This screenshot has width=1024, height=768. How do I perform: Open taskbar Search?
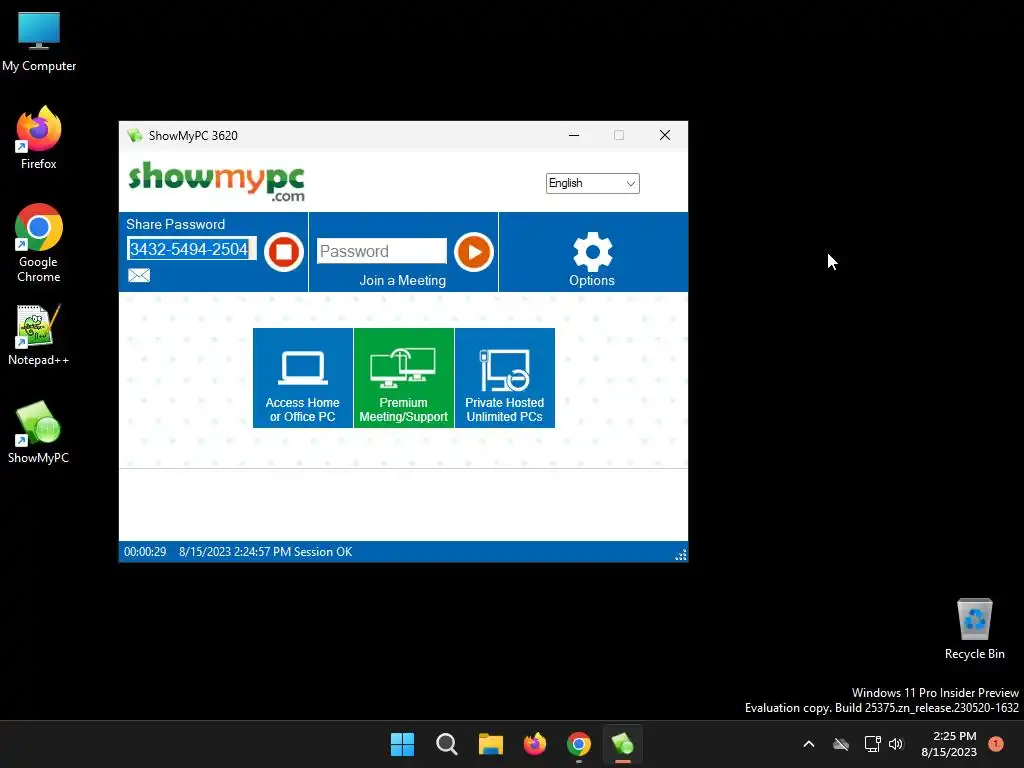pos(447,744)
